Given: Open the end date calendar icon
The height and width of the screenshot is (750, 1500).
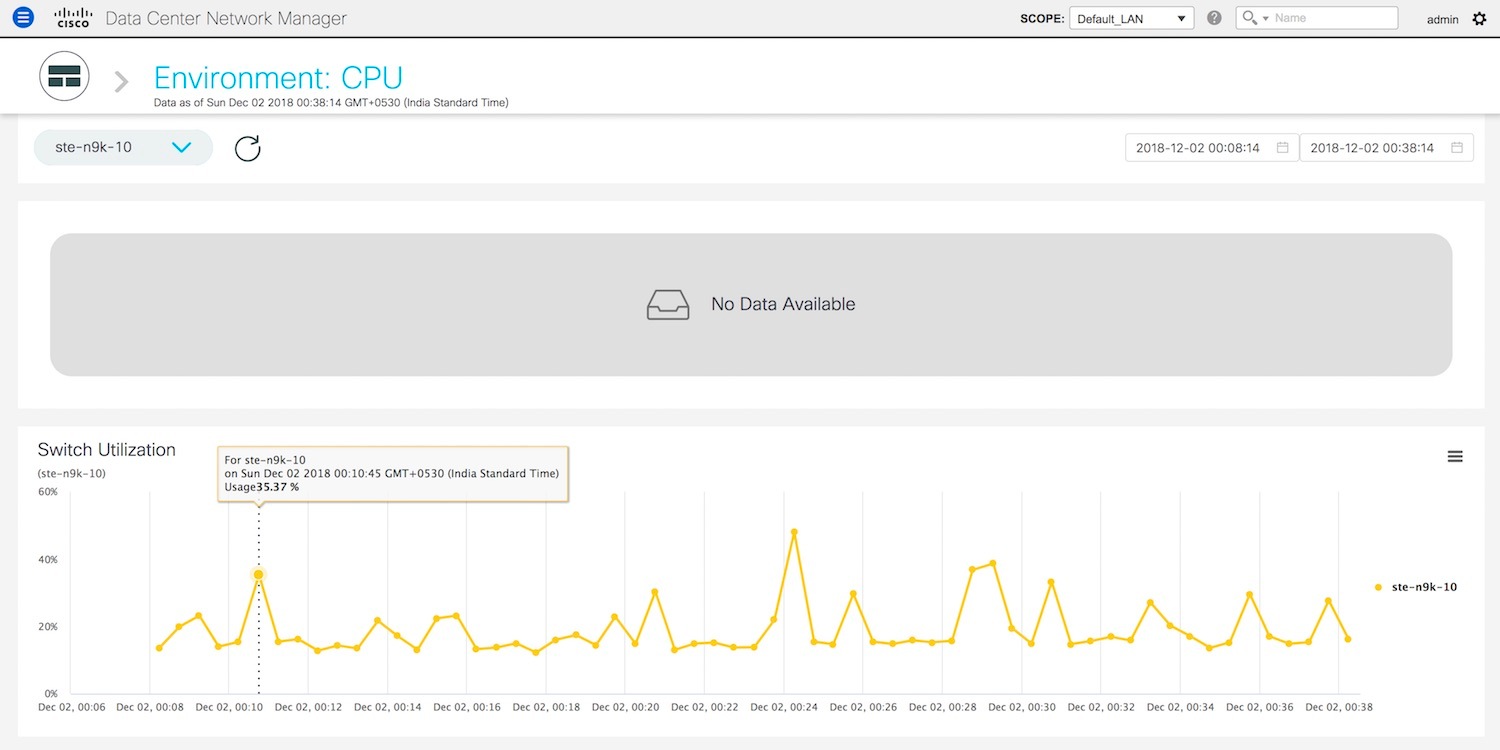Looking at the screenshot, I should click(x=1457, y=148).
